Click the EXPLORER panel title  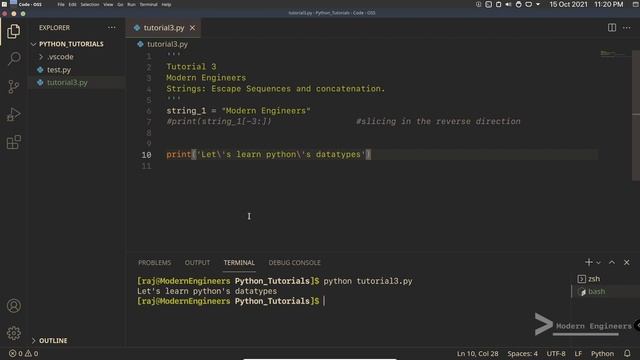pyautogui.click(x=54, y=28)
